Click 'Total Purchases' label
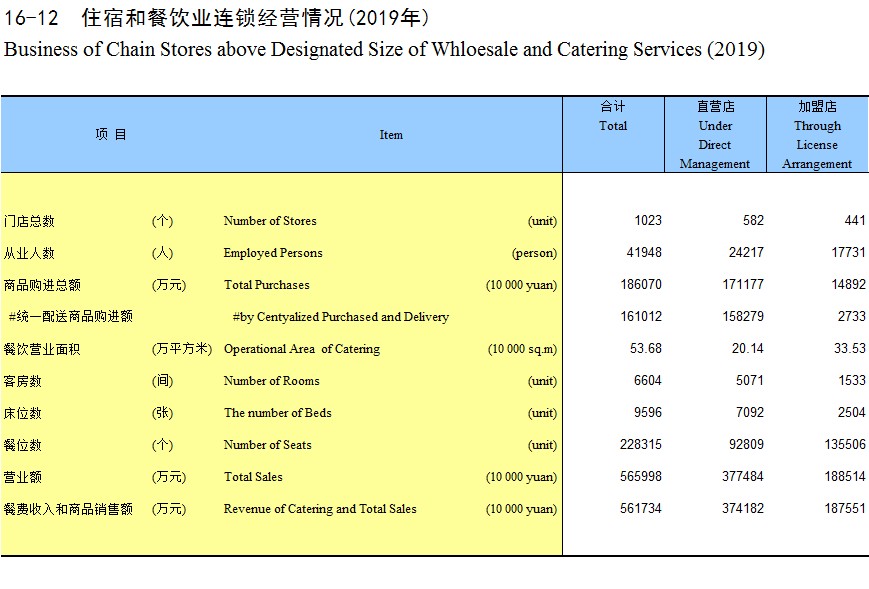 [x=267, y=285]
